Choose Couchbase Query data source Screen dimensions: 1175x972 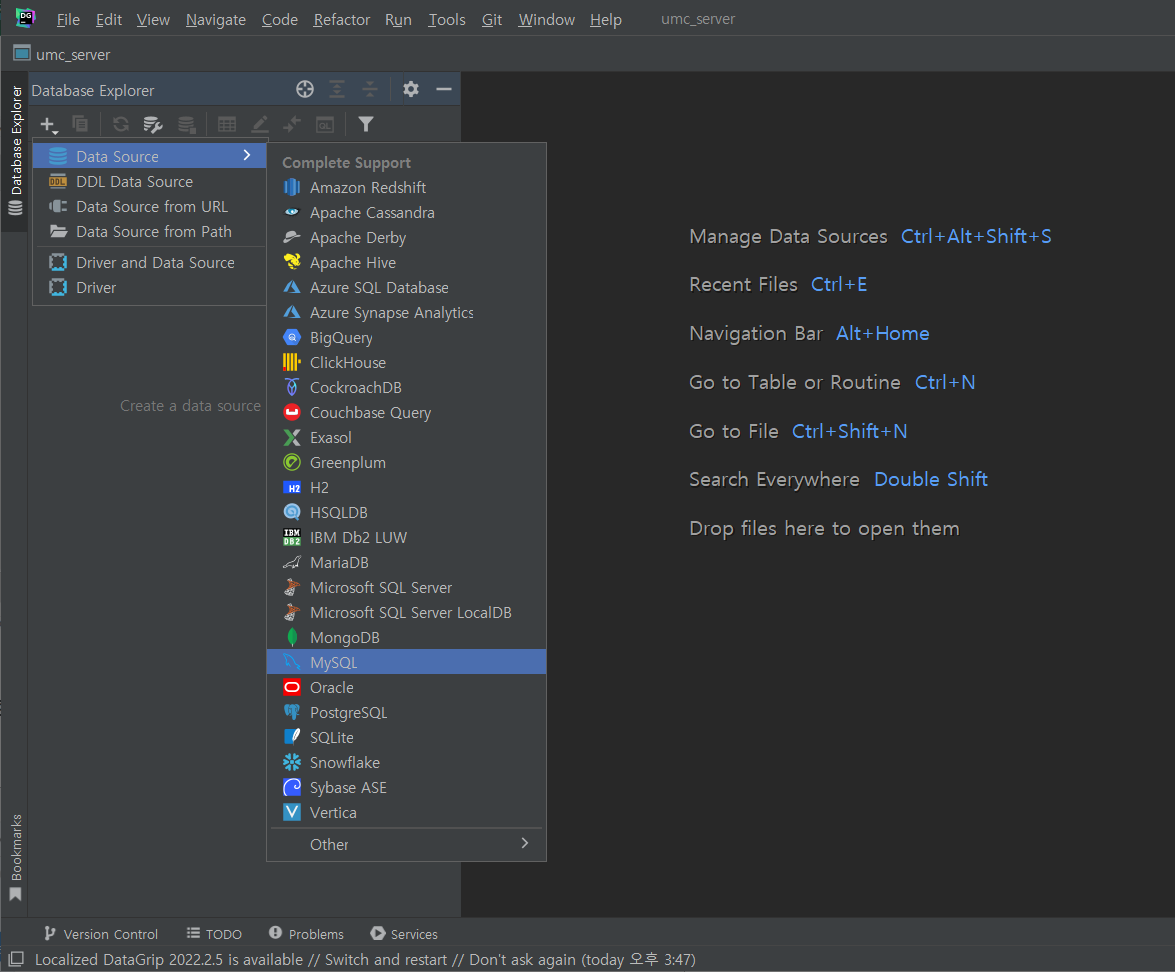406,412
